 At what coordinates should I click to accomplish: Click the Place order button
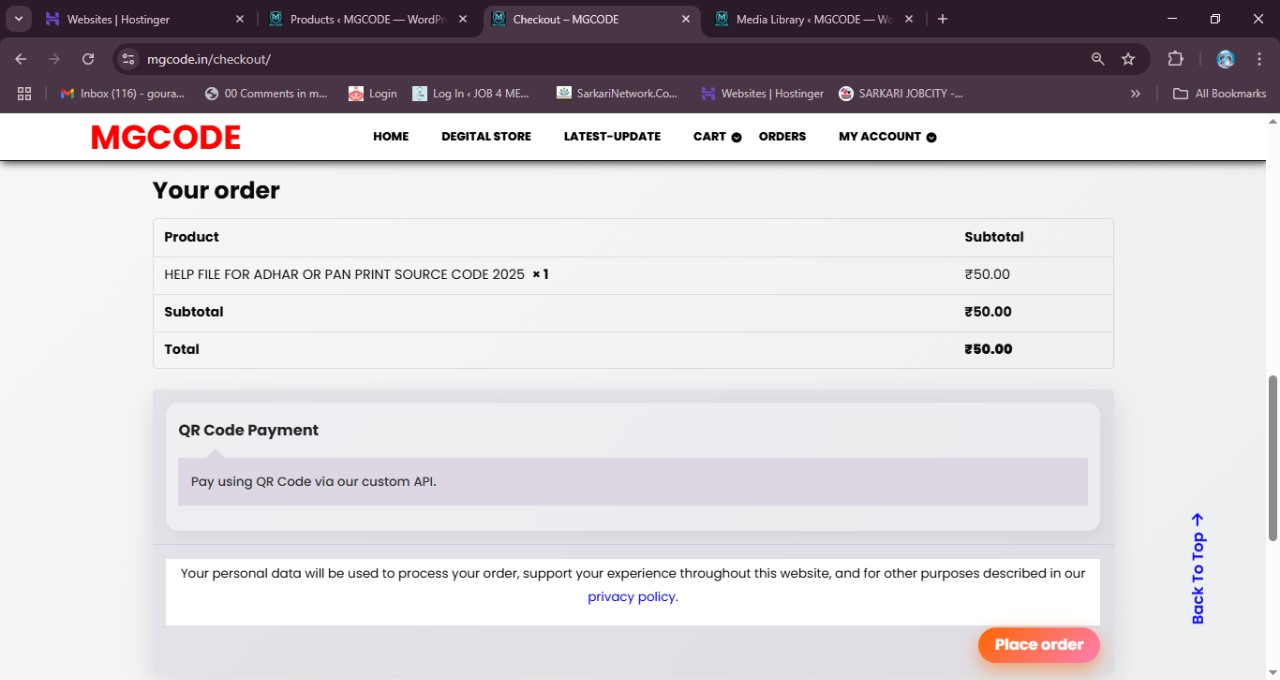tap(1038, 645)
